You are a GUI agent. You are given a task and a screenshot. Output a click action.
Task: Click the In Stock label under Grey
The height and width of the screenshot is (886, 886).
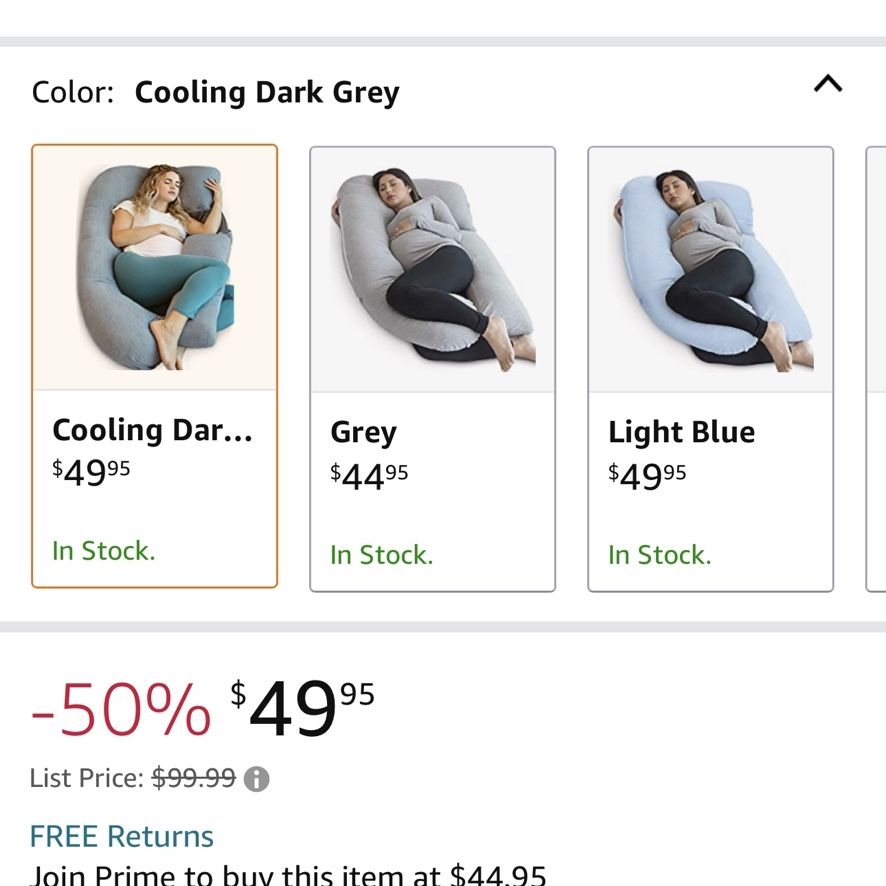(x=381, y=555)
